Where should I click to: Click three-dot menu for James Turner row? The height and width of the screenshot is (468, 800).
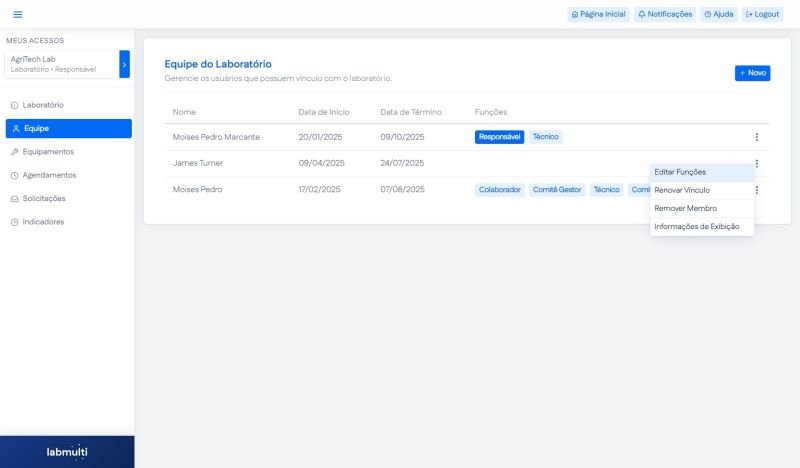pyautogui.click(x=756, y=163)
